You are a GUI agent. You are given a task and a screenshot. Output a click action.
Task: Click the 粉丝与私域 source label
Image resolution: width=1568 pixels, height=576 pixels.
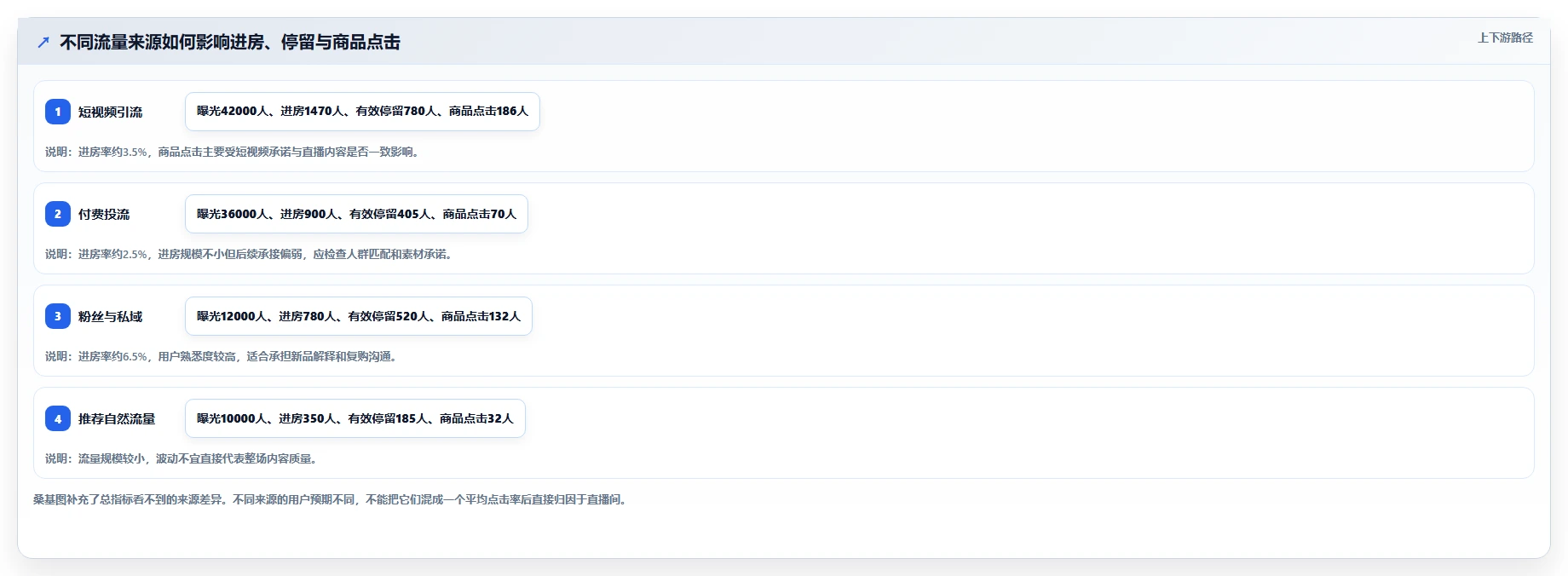(110, 316)
